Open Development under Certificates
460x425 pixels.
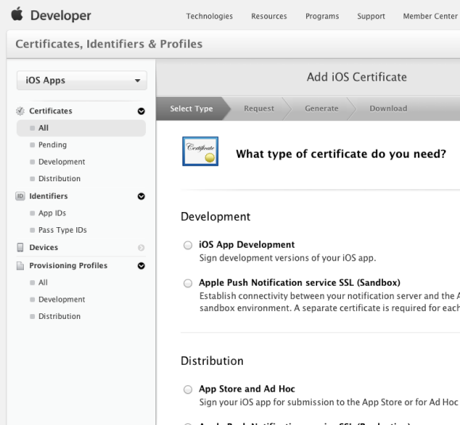pyautogui.click(x=62, y=162)
